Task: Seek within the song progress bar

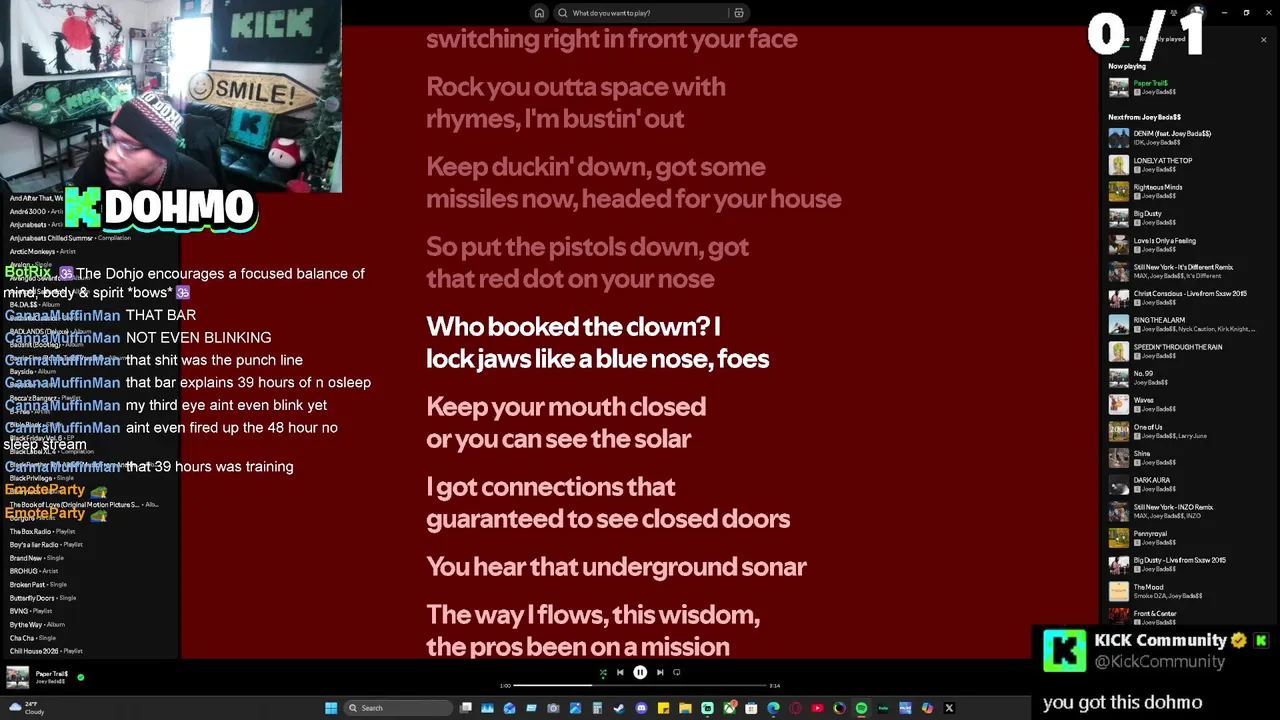Action: pyautogui.click(x=640, y=686)
